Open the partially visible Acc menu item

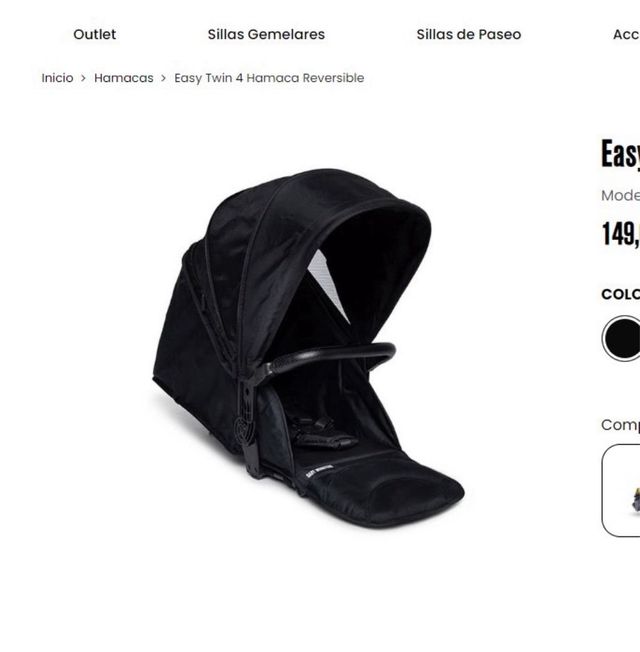point(626,34)
